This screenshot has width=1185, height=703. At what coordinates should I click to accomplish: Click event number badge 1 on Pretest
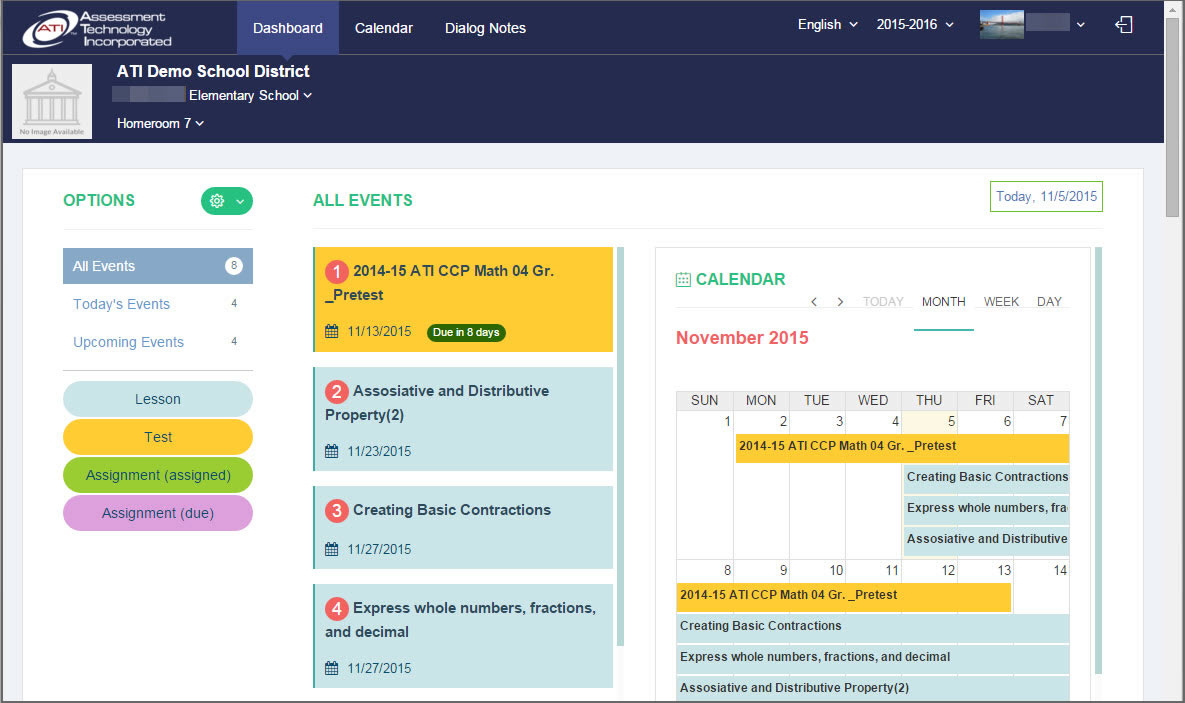(x=336, y=271)
